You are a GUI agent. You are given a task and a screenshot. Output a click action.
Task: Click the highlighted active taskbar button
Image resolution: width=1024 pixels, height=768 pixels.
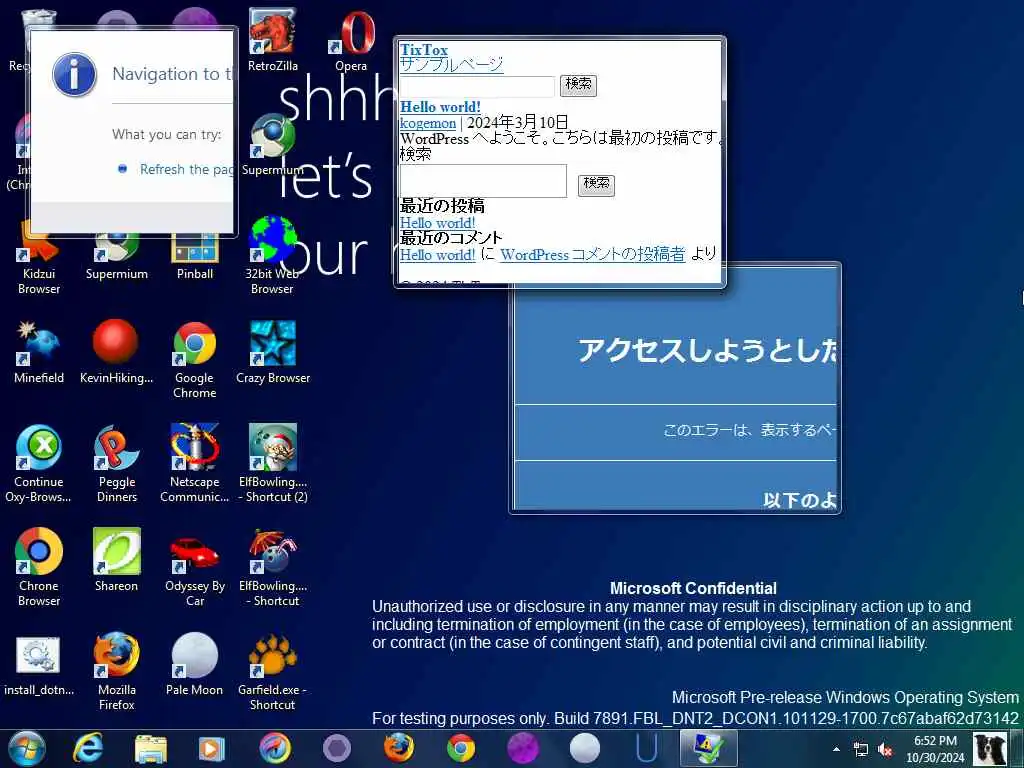(x=709, y=748)
